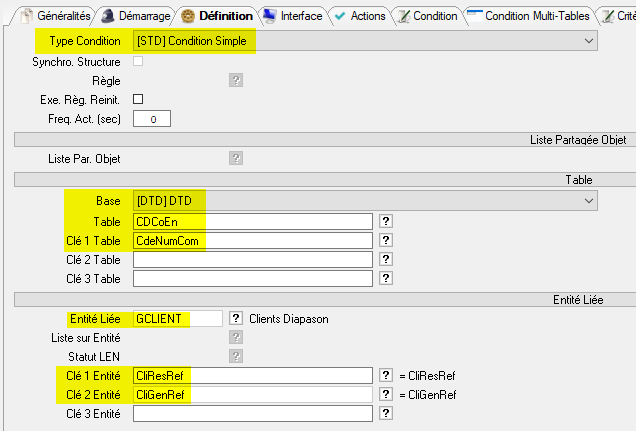Toggle the Exe. Règ. Reinit. checkbox

tap(138, 99)
